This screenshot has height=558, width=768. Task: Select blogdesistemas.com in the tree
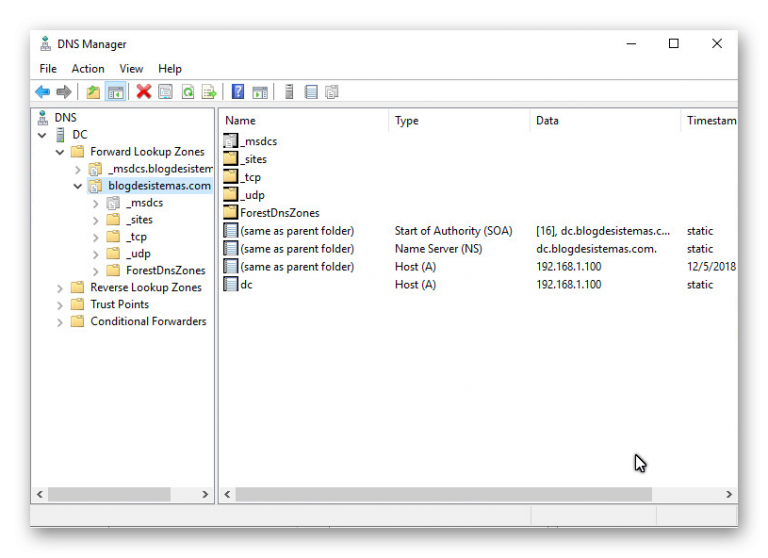159,186
